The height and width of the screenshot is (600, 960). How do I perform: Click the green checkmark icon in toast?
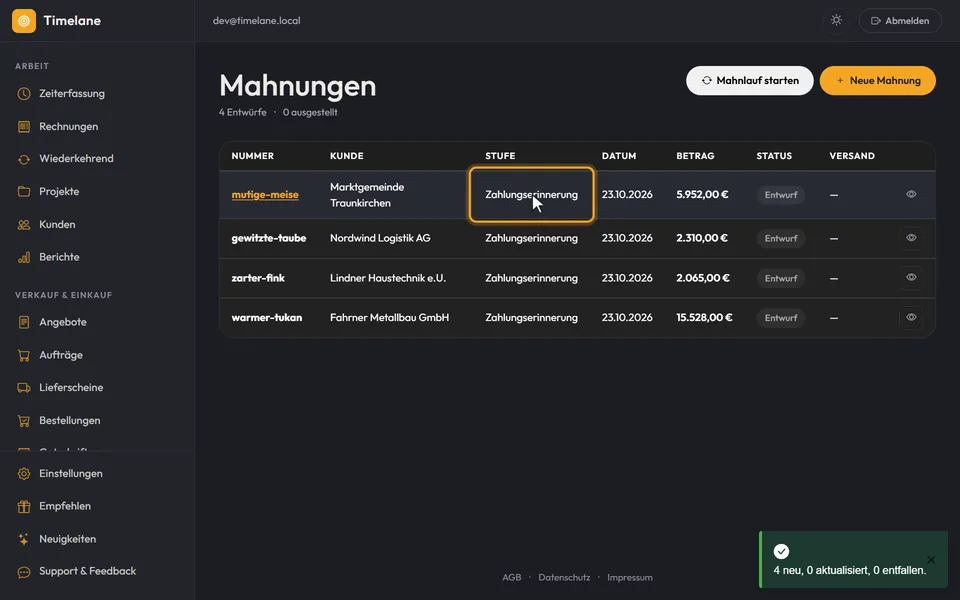click(x=781, y=551)
